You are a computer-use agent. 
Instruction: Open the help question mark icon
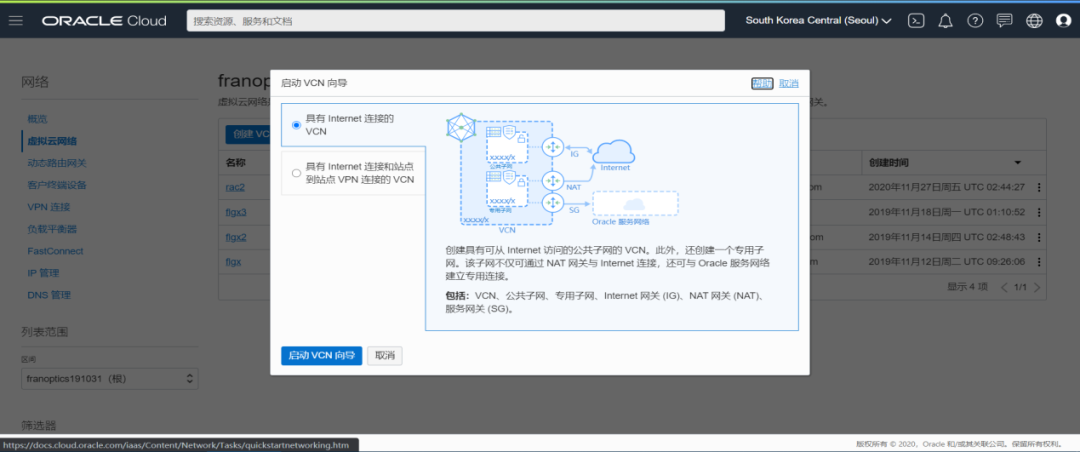975,21
